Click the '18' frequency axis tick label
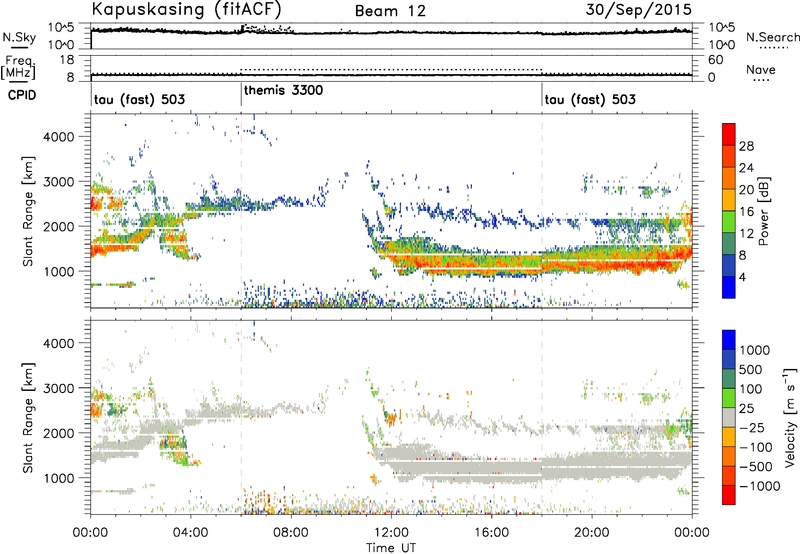 coord(67,60)
